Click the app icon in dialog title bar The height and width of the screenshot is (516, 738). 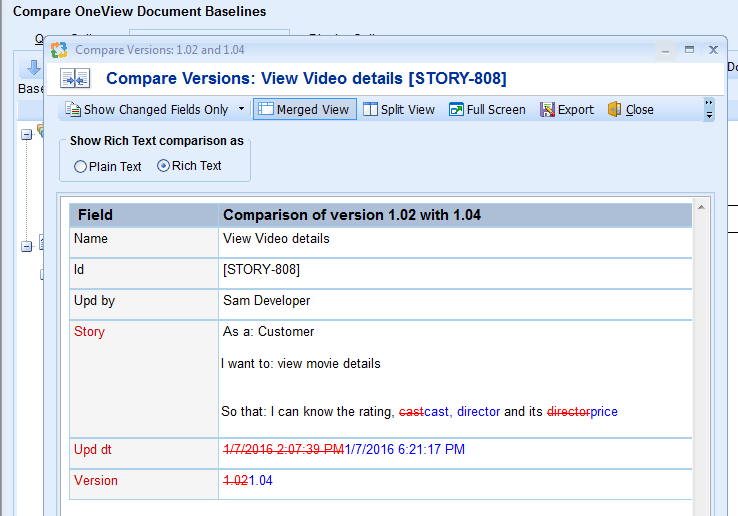pyautogui.click(x=59, y=49)
